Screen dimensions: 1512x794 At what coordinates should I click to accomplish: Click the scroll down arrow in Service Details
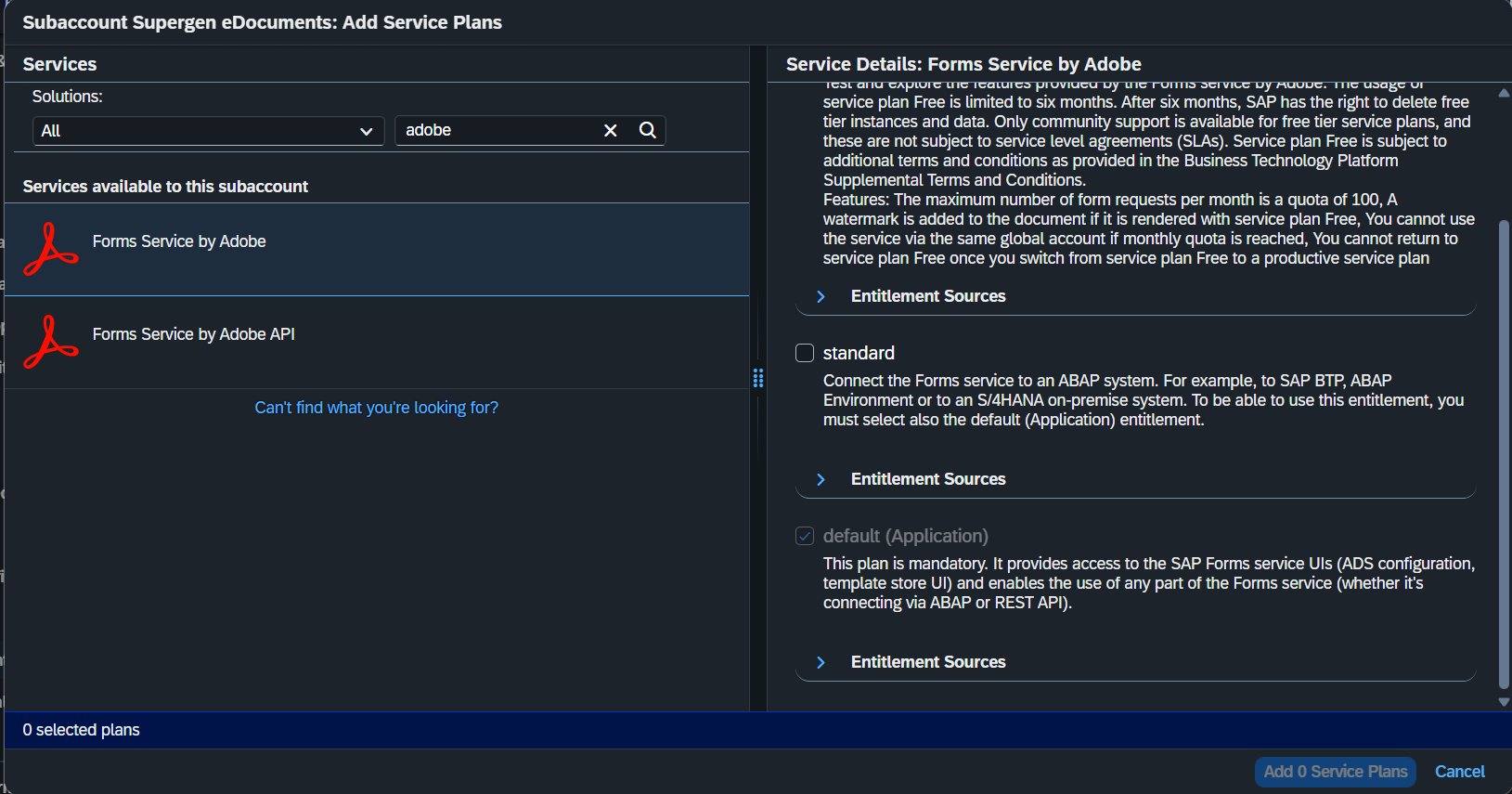[x=1504, y=702]
